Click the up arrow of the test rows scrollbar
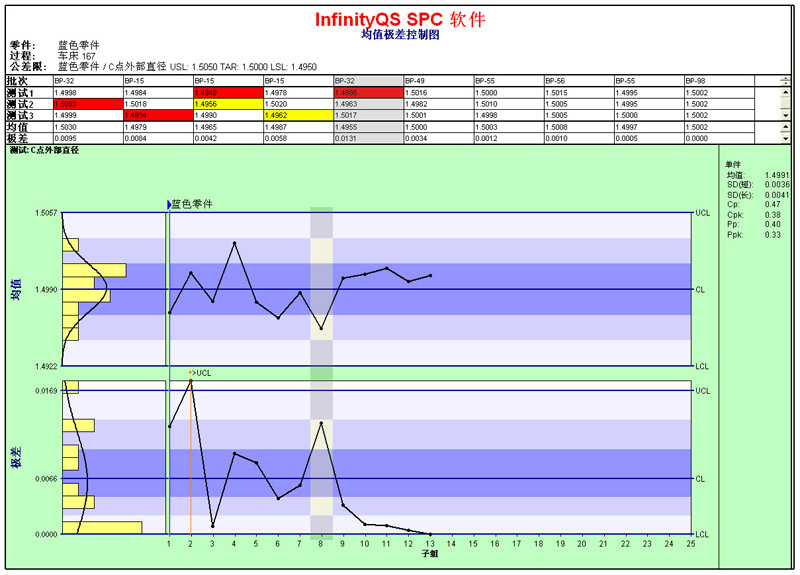800x575 pixels. pyautogui.click(x=785, y=92)
